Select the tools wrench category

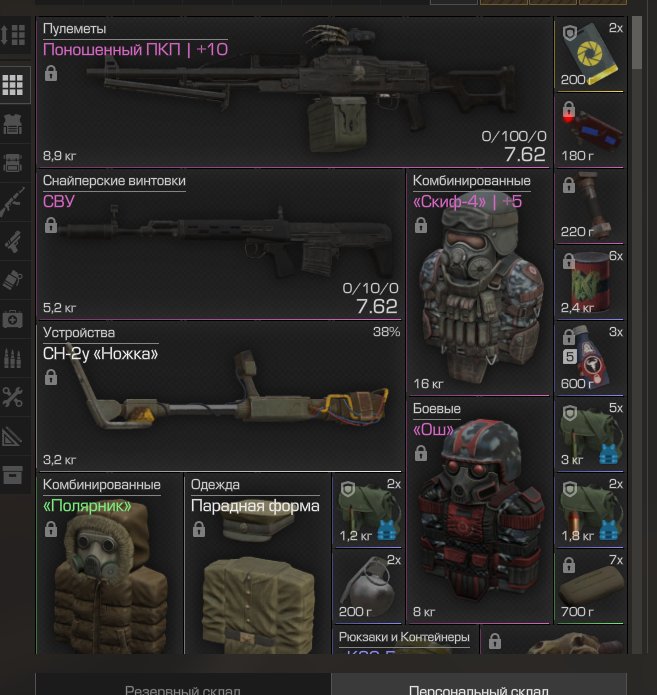click(13, 397)
